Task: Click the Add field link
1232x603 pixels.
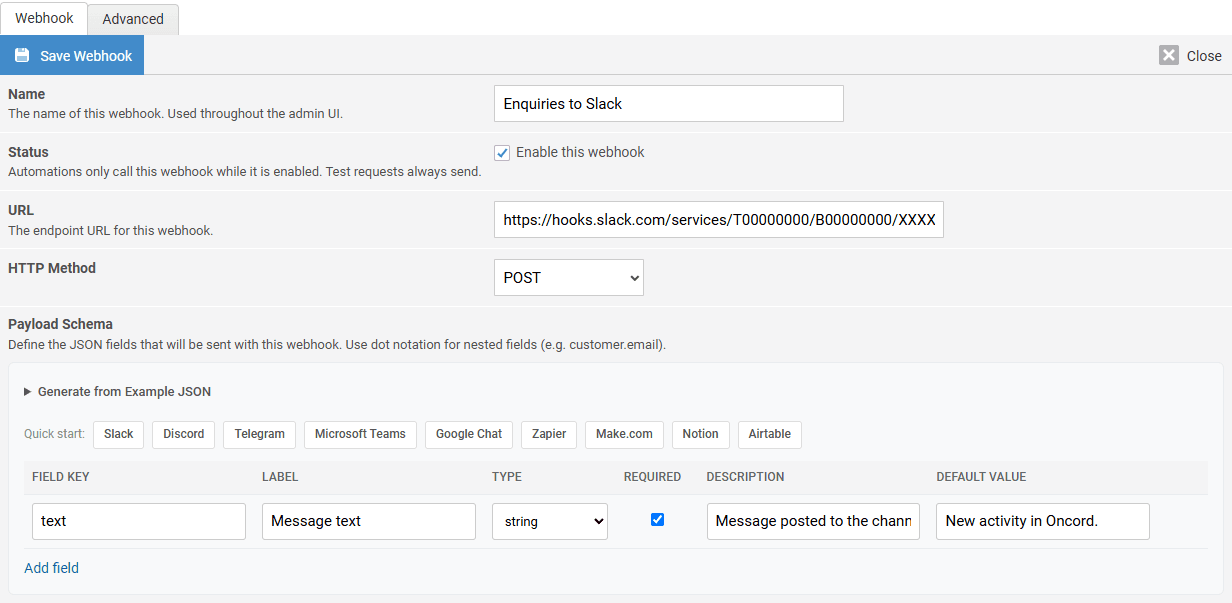Action: pos(51,568)
